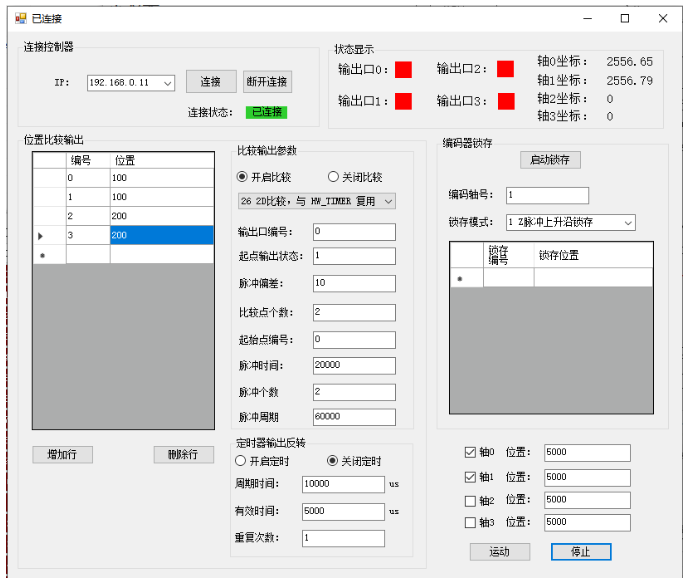Screen dimensions: 690x587
Task: Click the 断开连接 disconnect button
Action: click(x=267, y=82)
